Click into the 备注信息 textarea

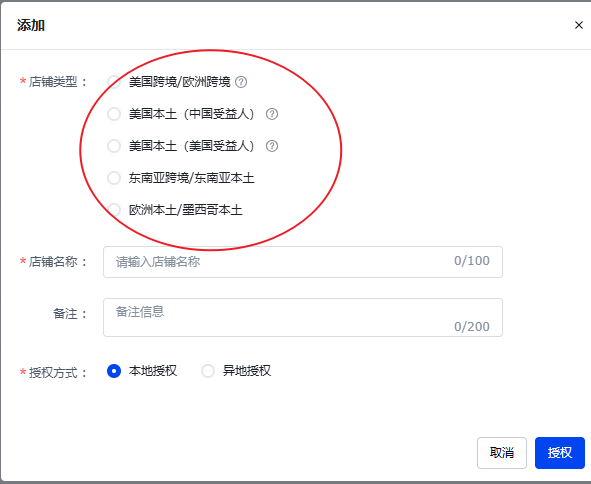click(x=303, y=317)
